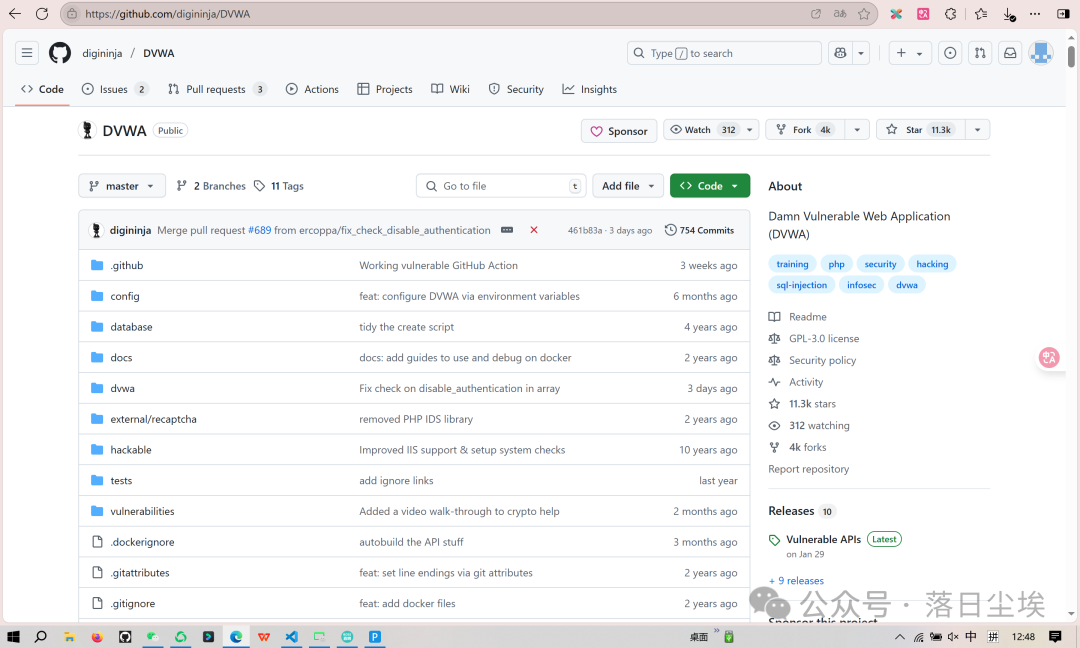Open Visual Studio Code from taskbar

[x=291, y=637]
